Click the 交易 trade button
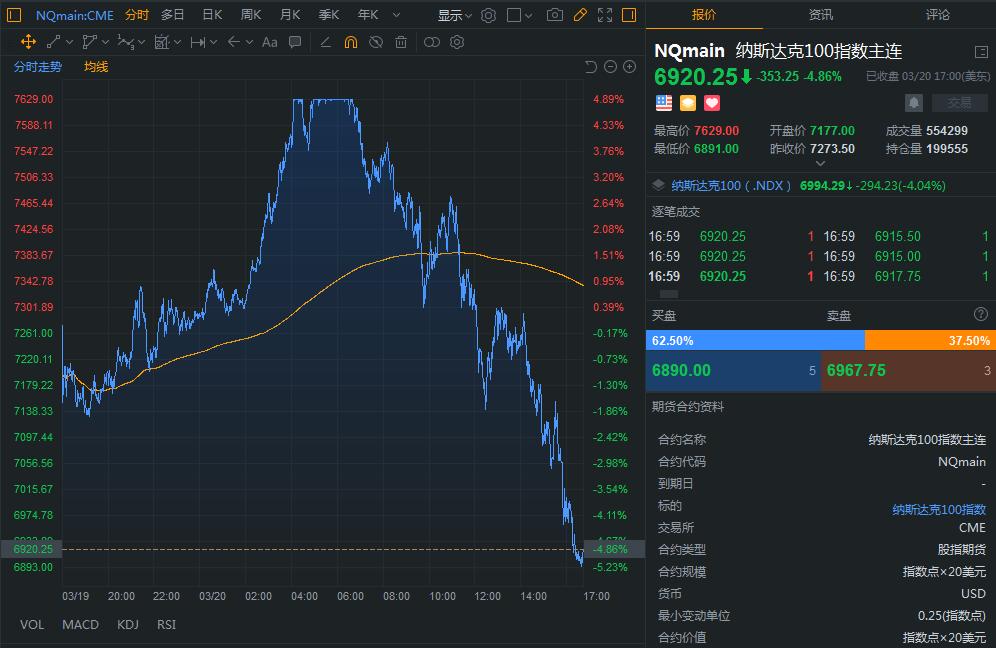 pyautogui.click(x=959, y=102)
